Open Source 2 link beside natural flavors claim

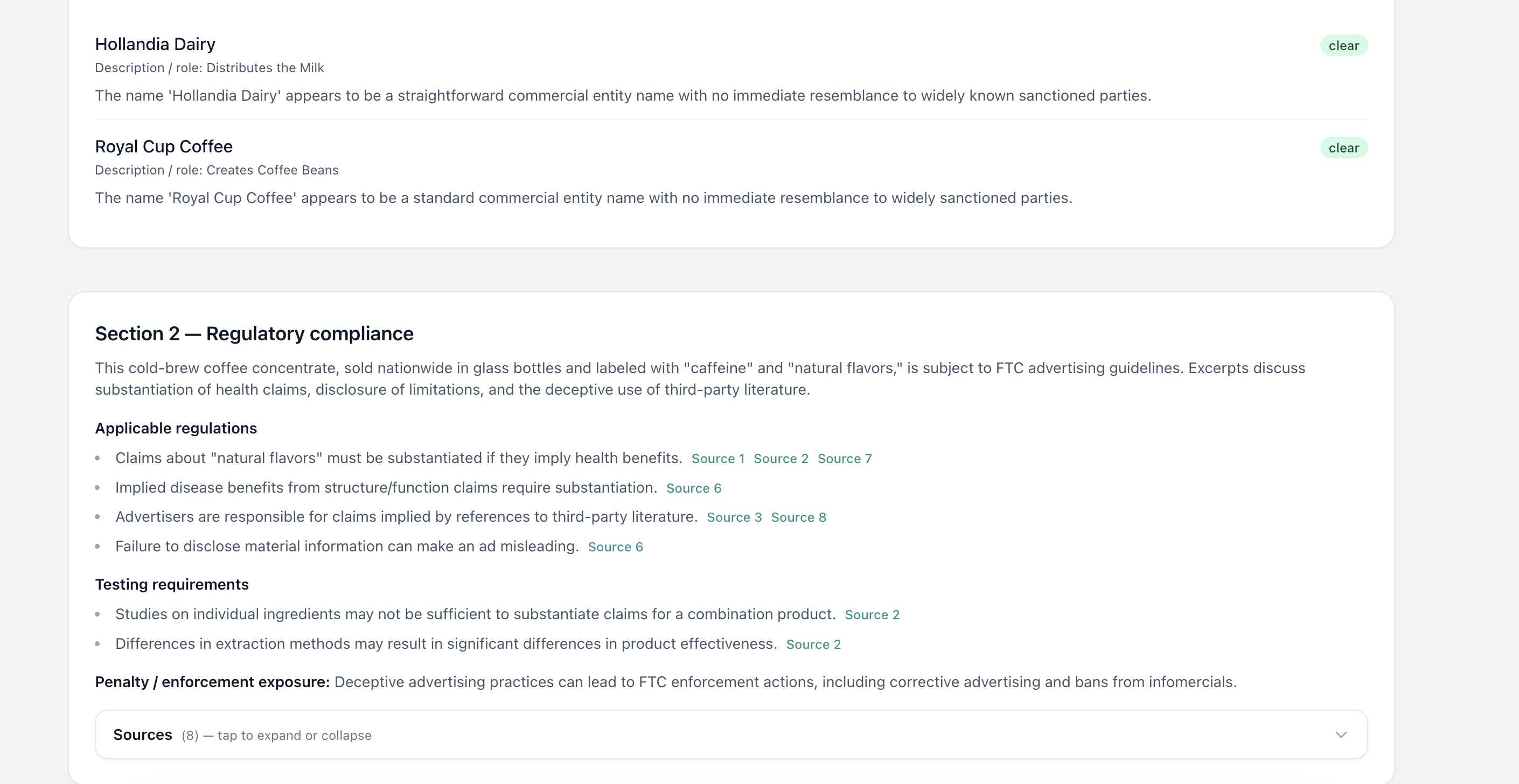[781, 459]
